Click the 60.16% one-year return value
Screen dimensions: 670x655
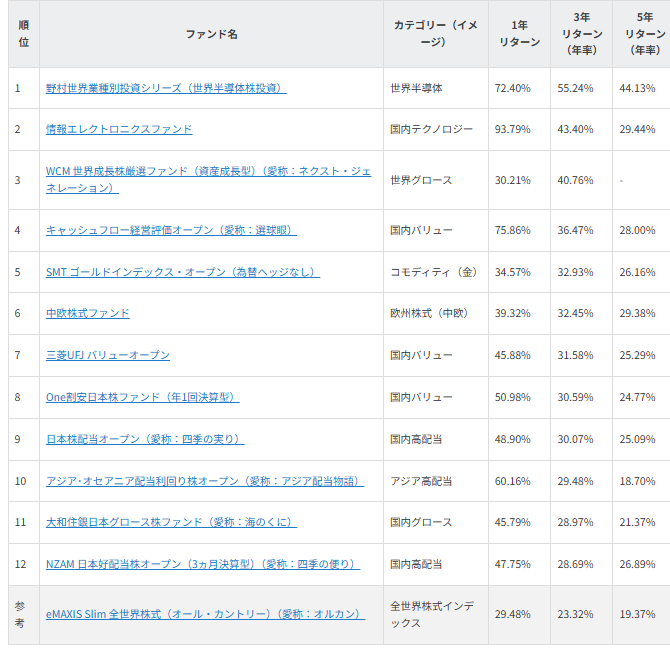pyautogui.click(x=512, y=482)
